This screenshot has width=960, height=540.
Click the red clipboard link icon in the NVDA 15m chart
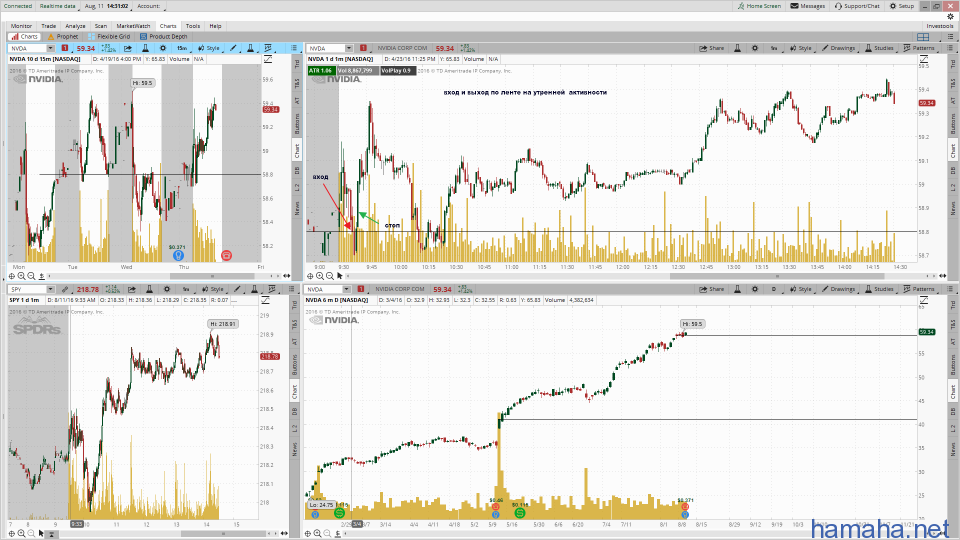tap(65, 48)
